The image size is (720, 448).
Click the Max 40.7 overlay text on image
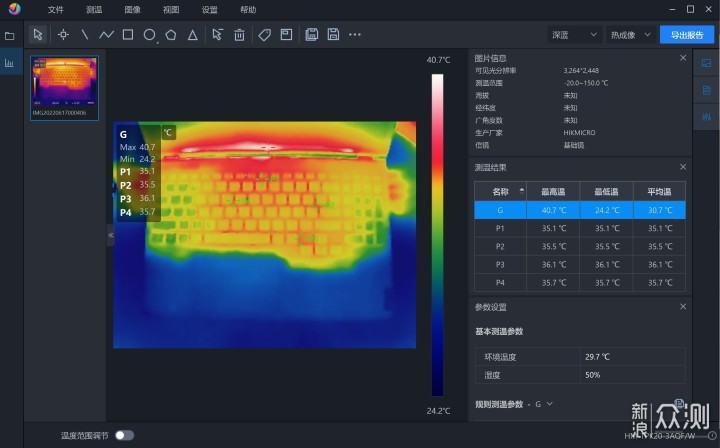coord(137,147)
